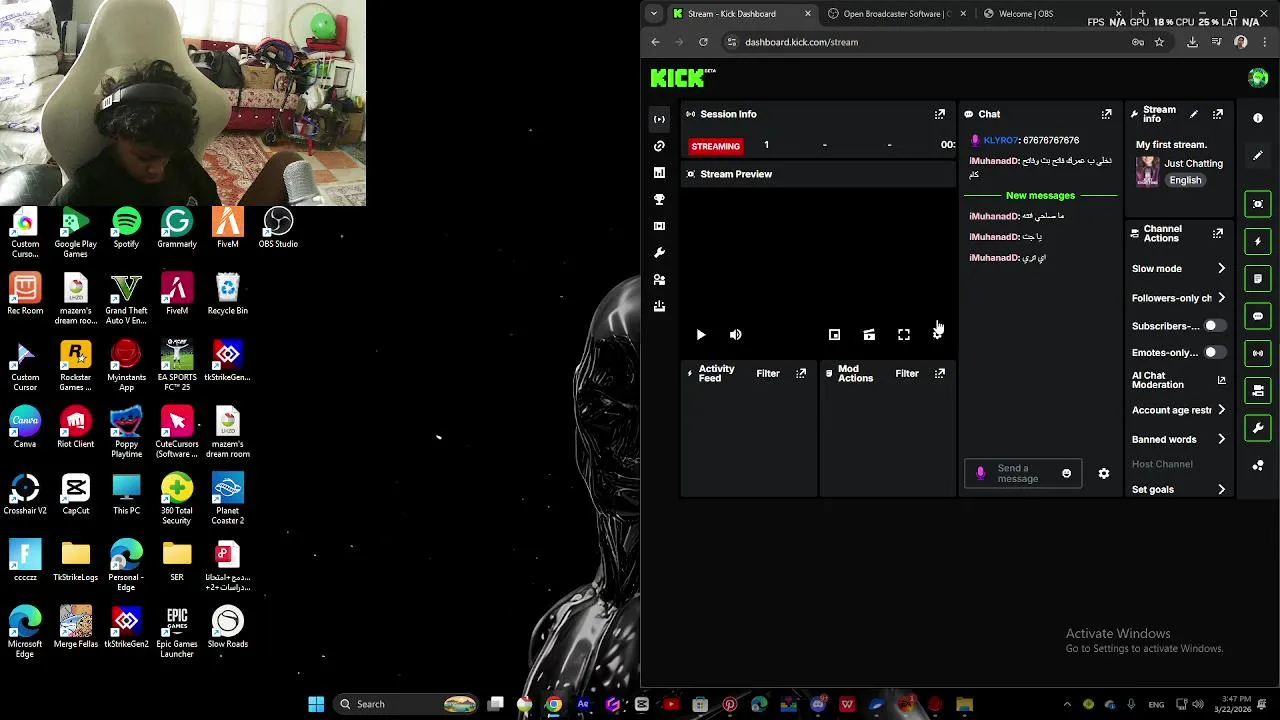Open OBS Studio desktop shortcut
Screen dimensions: 1280x720
(x=278, y=229)
